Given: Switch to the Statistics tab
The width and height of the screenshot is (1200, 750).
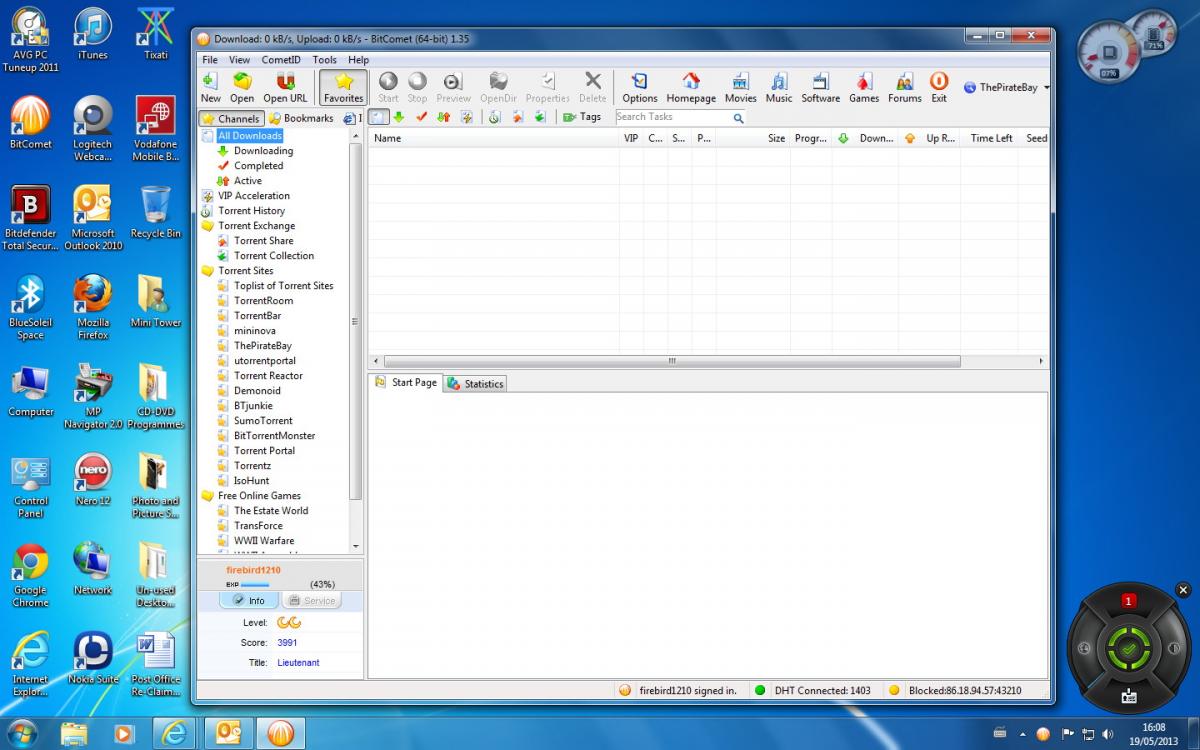Looking at the screenshot, I should (476, 384).
